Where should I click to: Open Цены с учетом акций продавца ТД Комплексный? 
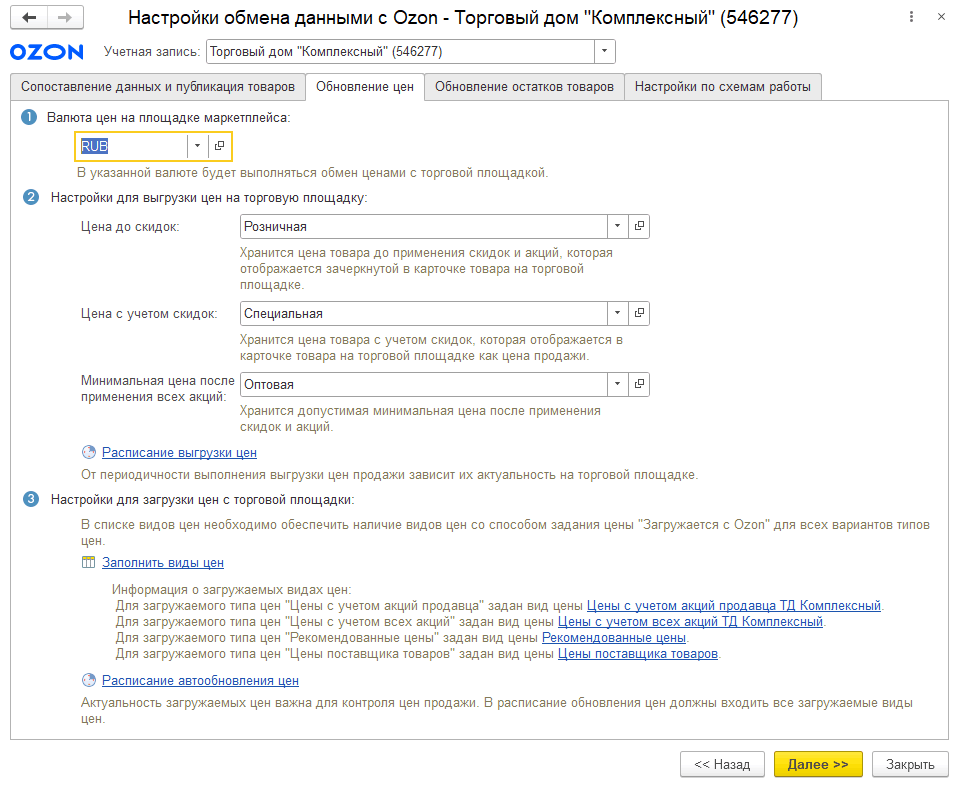click(x=734, y=606)
